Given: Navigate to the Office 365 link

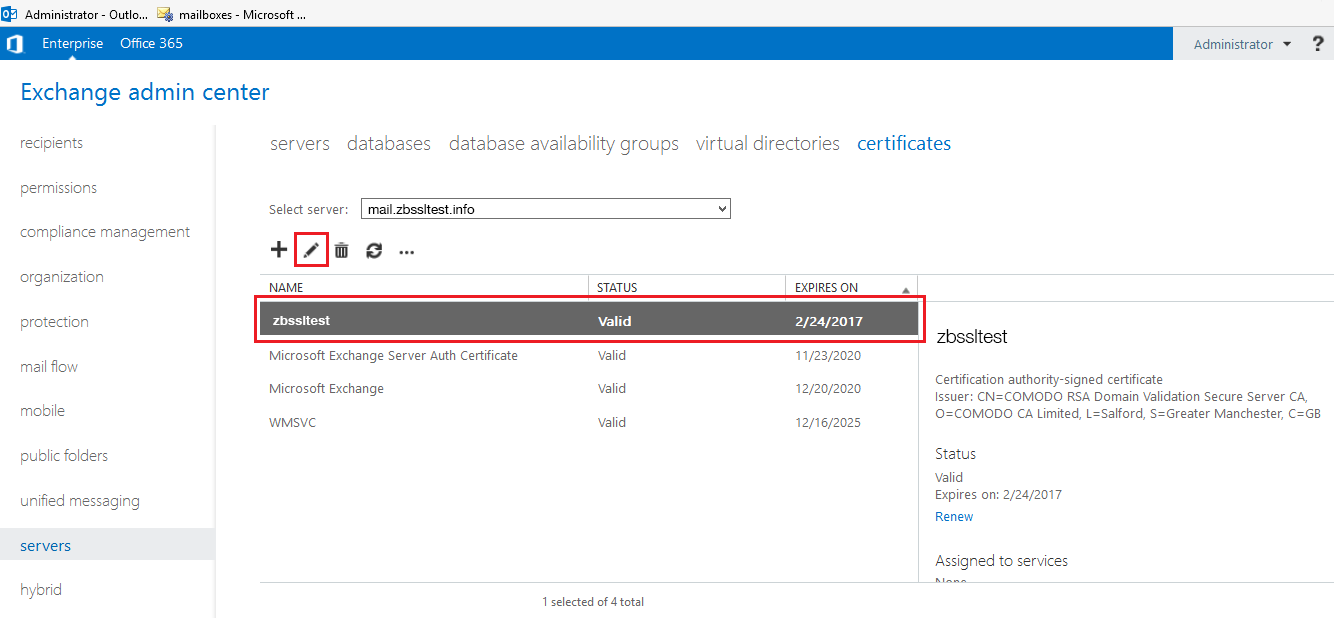Looking at the screenshot, I should point(151,43).
